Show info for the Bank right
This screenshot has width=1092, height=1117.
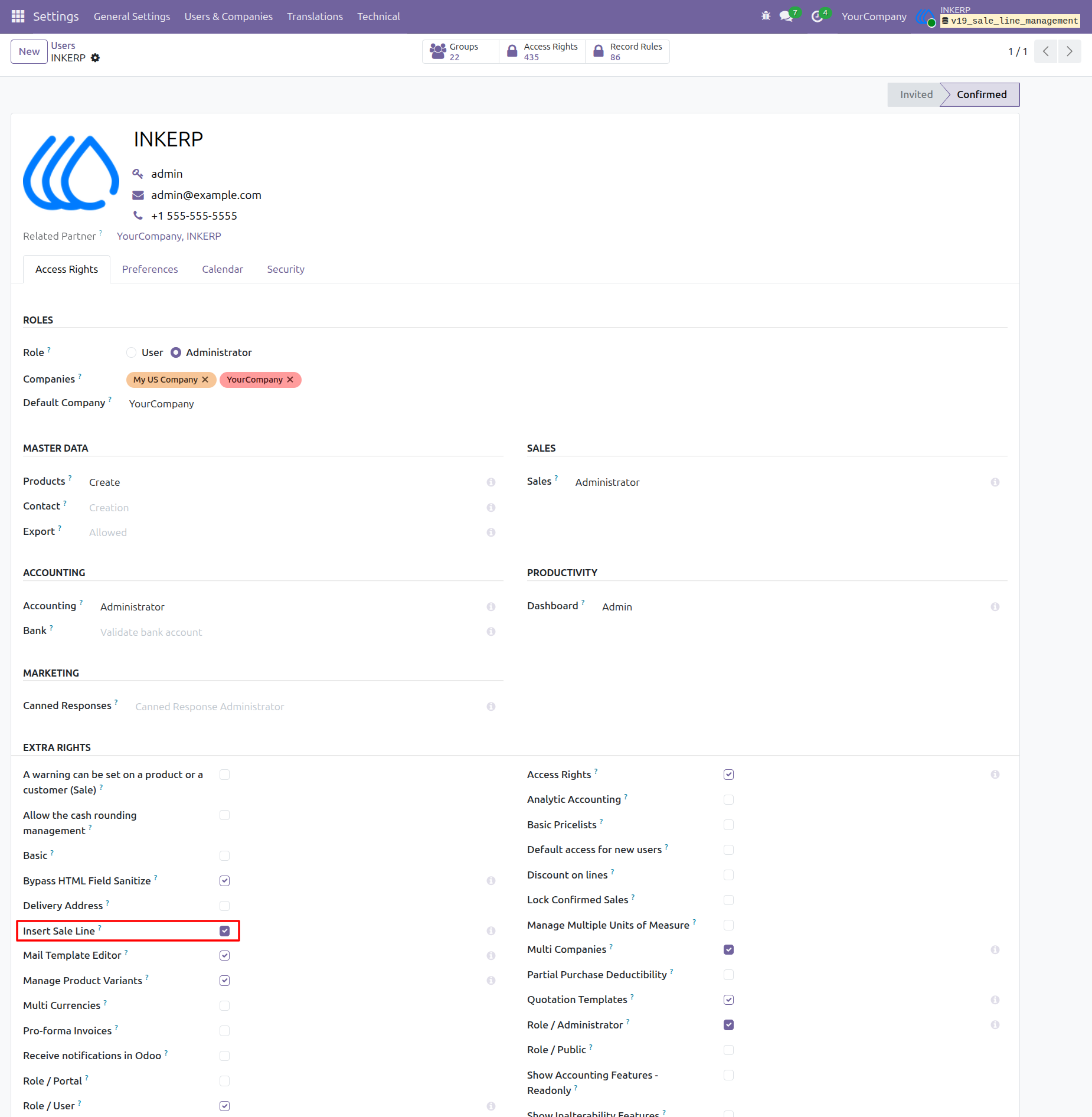click(491, 632)
